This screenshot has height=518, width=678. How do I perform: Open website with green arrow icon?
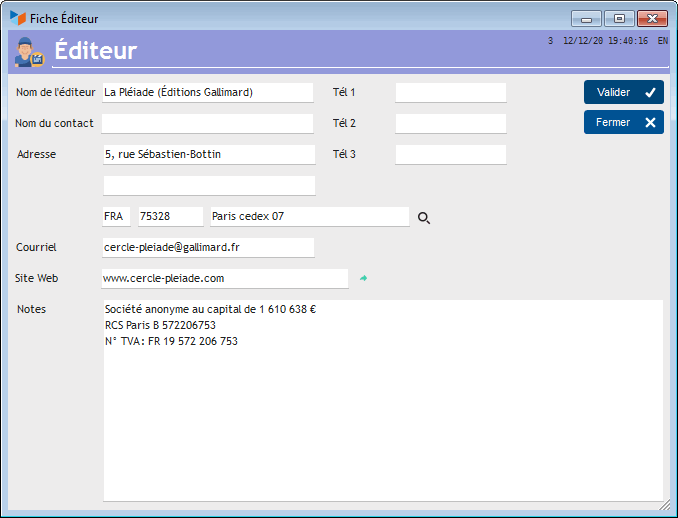pos(364,278)
